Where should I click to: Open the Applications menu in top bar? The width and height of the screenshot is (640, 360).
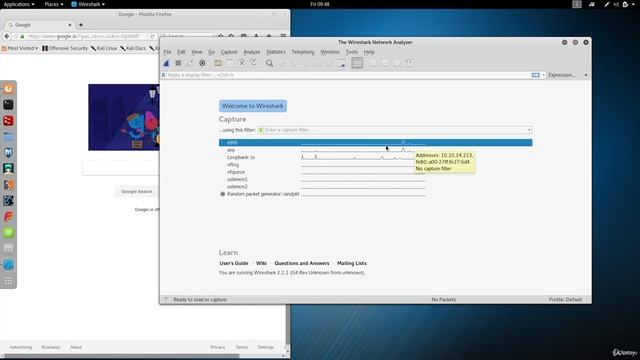pyautogui.click(x=18, y=4)
